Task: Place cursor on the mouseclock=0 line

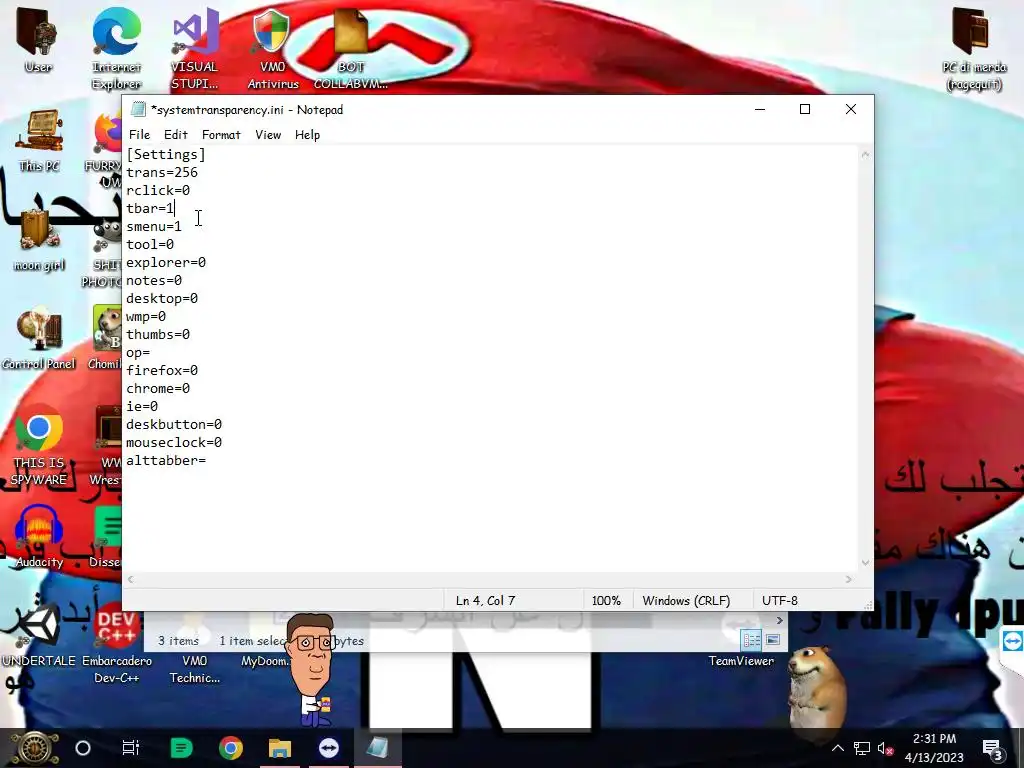Action: coord(174,442)
